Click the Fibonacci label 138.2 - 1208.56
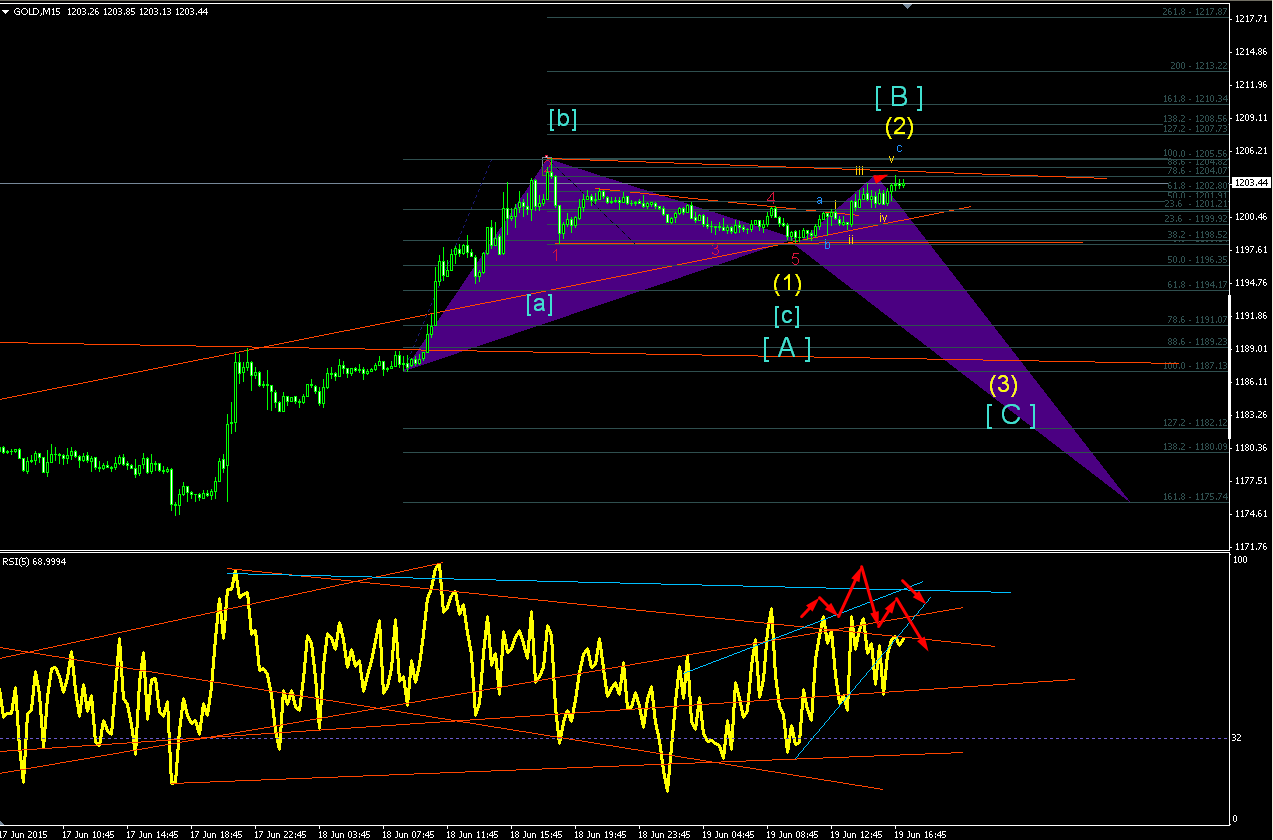This screenshot has height=840, width=1273. point(1194,118)
